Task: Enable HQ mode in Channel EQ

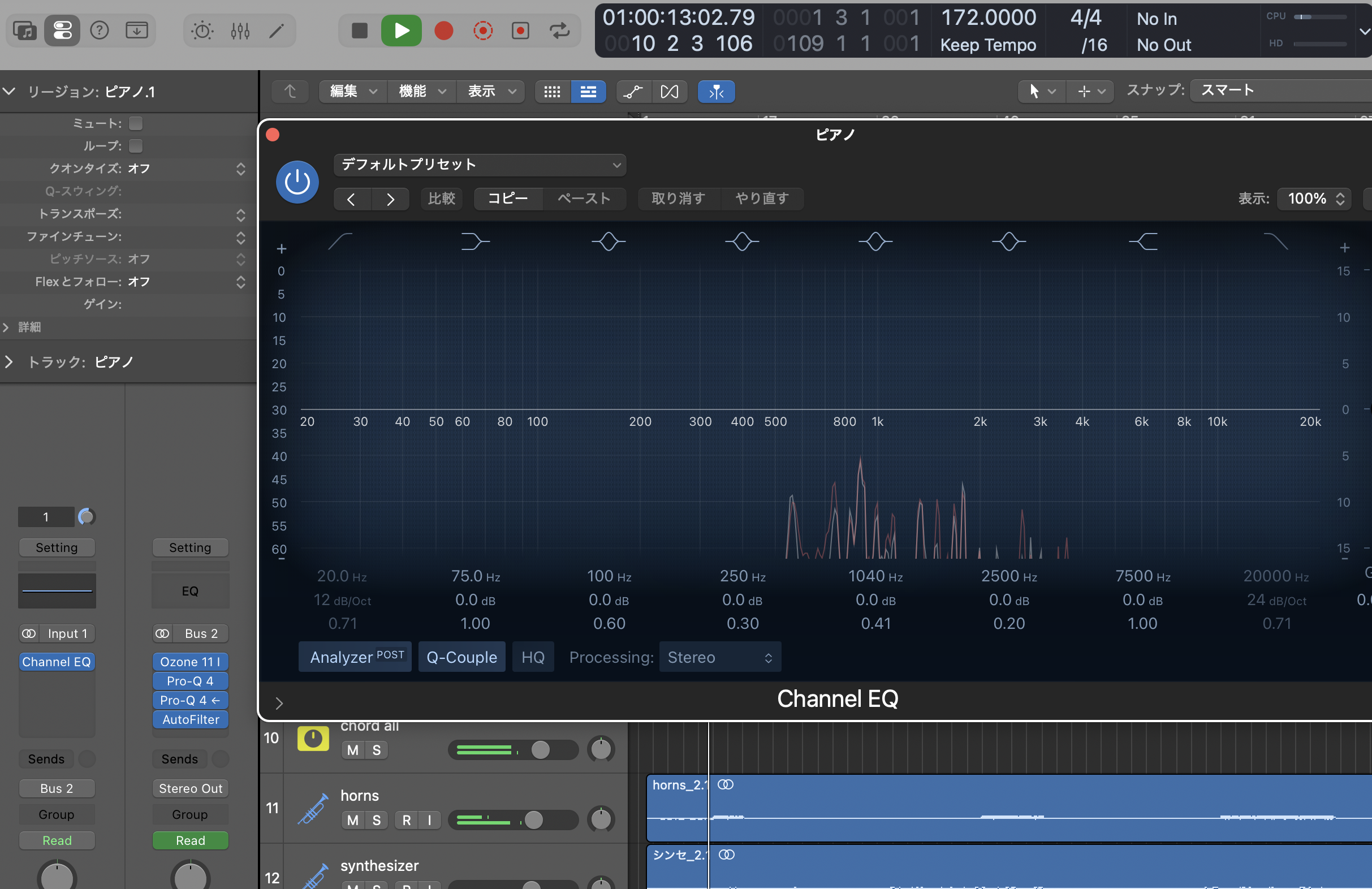Action: (x=533, y=657)
